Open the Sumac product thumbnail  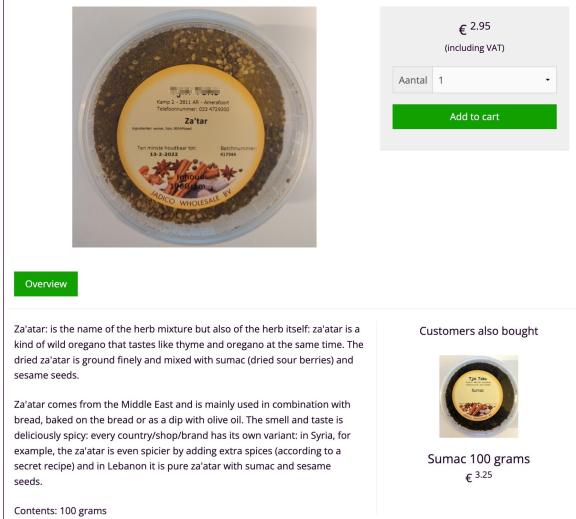pos(478,396)
